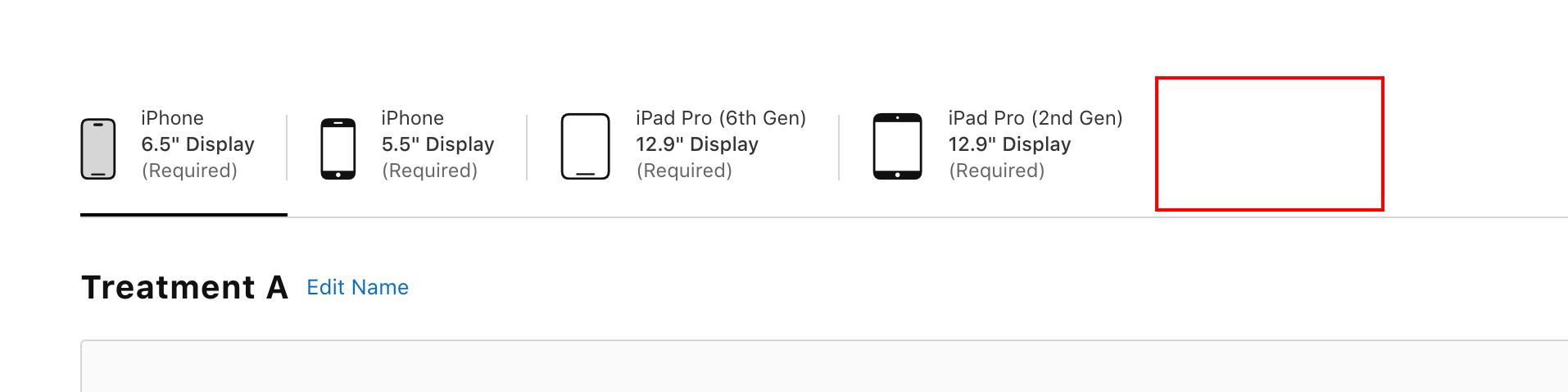Click the screenshot upload area below Treatment A

[x=819, y=367]
